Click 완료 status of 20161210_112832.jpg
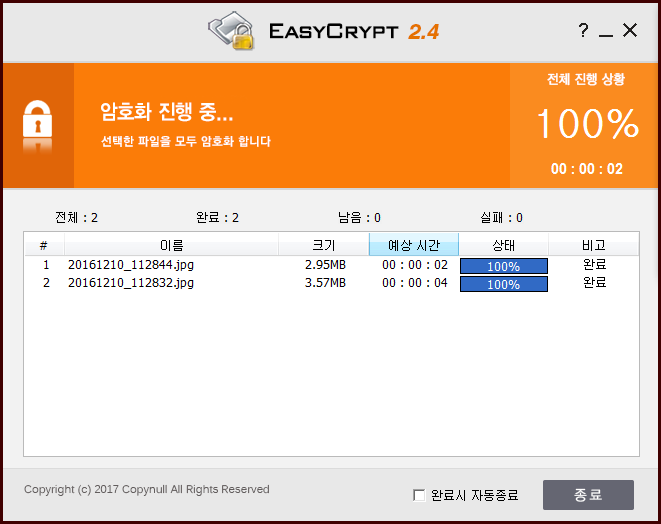The image size is (661, 524). tap(594, 282)
